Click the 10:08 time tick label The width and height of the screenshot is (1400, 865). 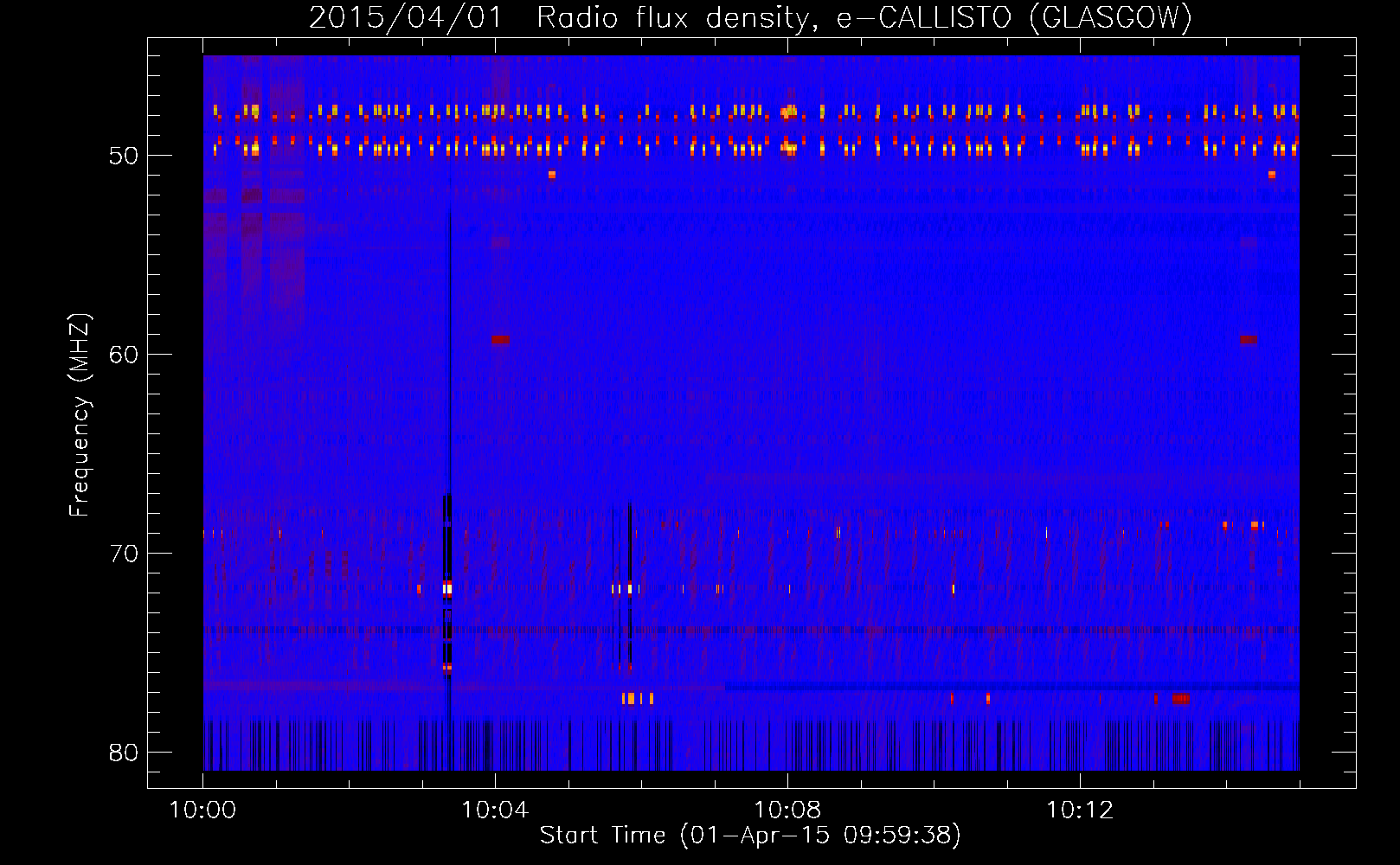[787, 811]
